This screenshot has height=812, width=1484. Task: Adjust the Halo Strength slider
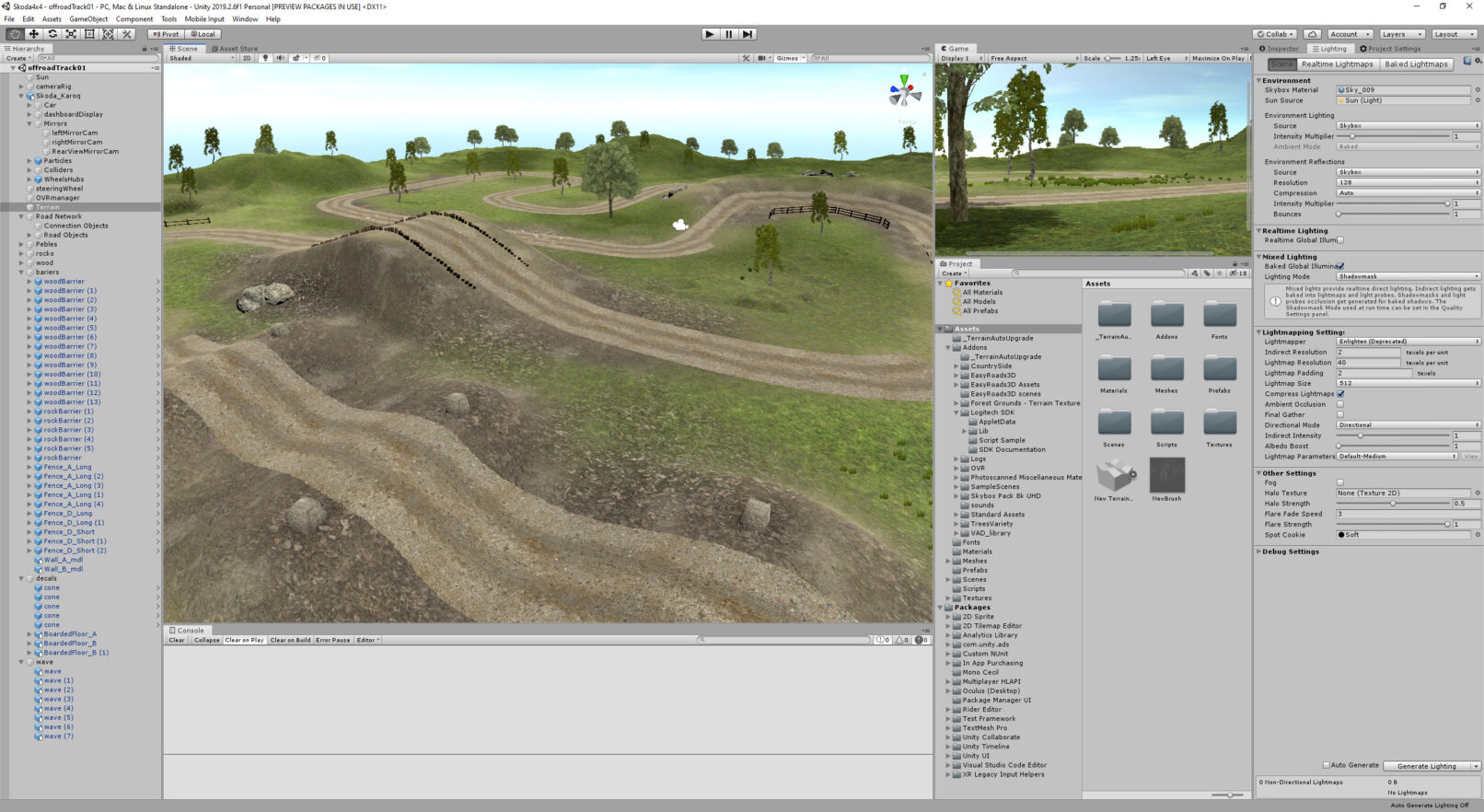[x=1393, y=504]
